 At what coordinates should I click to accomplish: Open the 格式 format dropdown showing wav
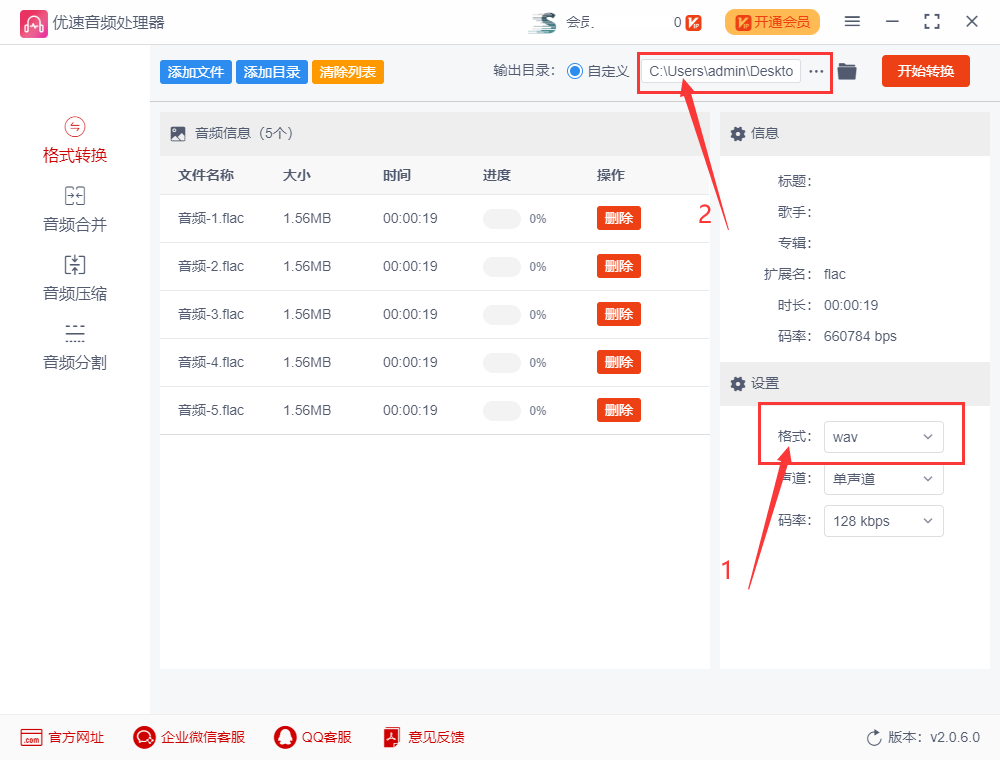coord(883,437)
